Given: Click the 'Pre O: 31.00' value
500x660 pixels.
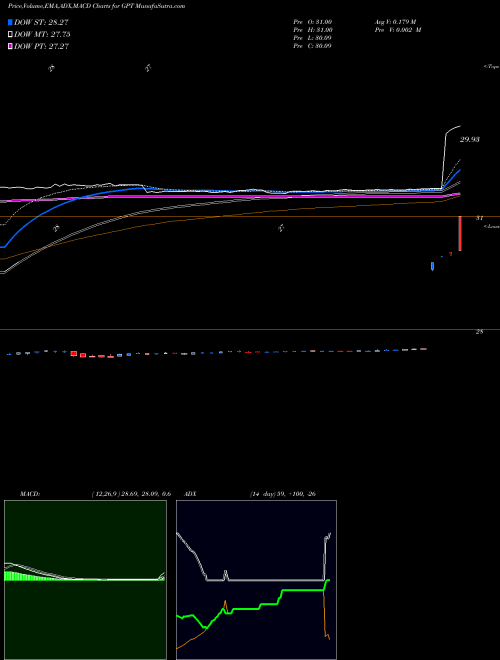Looking at the screenshot, I should point(313,22).
